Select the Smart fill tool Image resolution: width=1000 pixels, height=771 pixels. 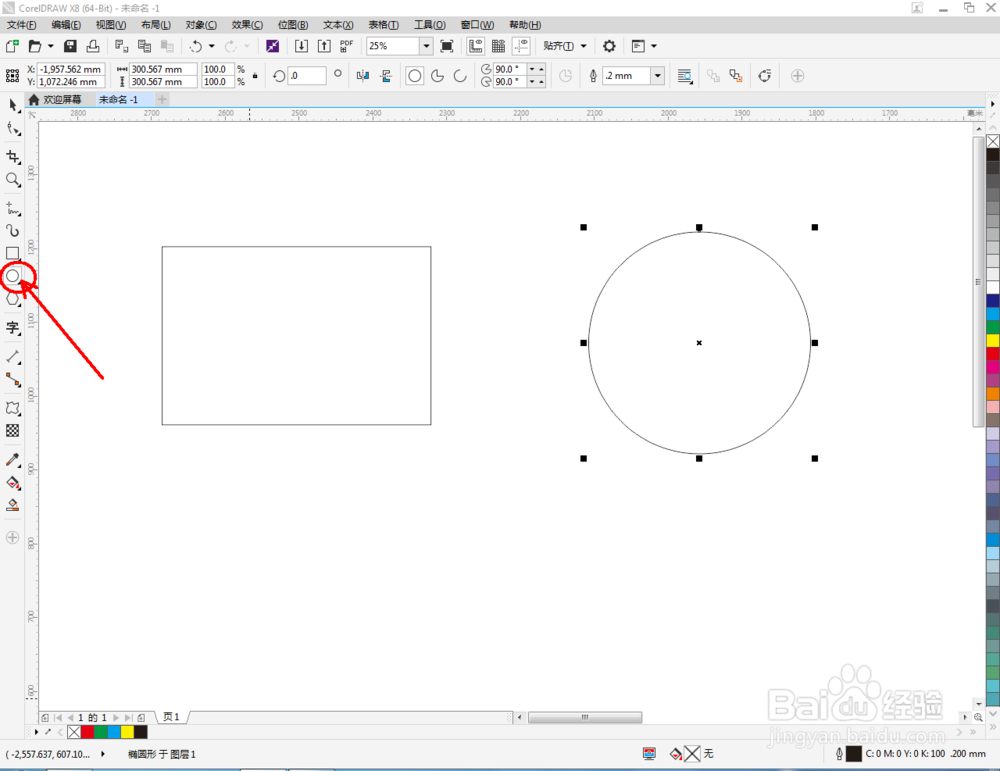tap(13, 506)
